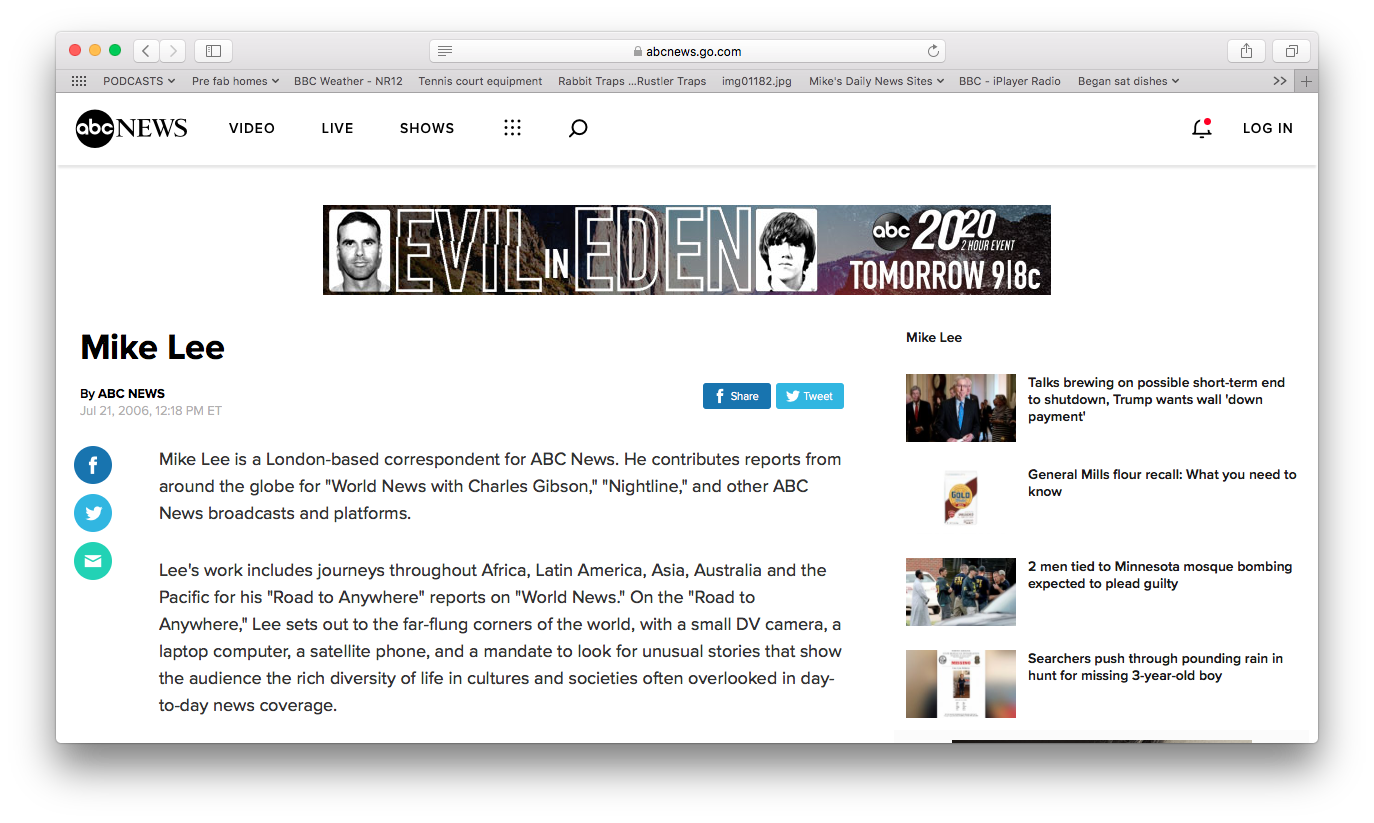Expand Mike's Daily News Sites folder
The width and height of the screenshot is (1374, 823).
coord(877,81)
